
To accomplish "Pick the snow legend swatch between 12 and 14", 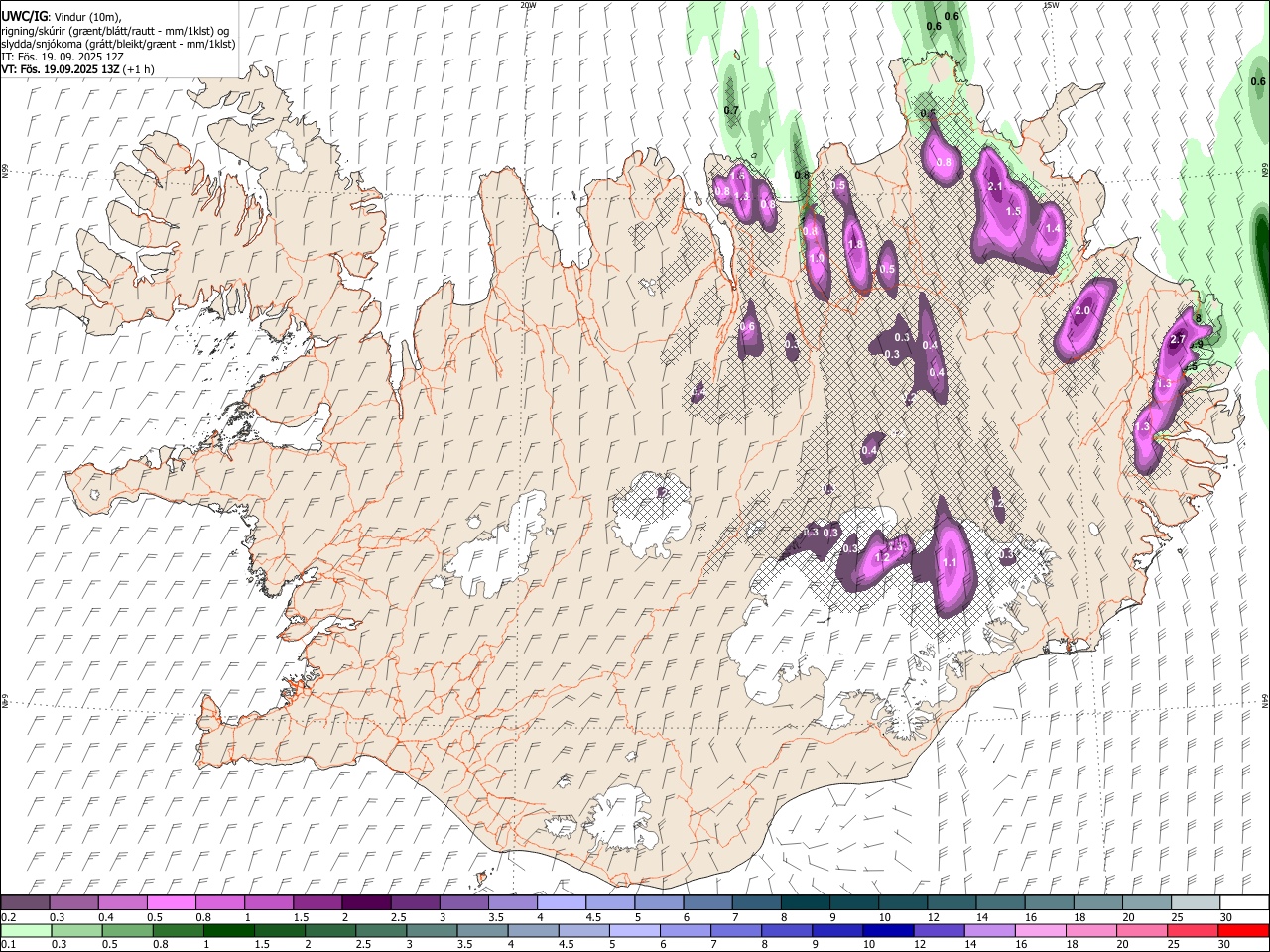I will pyautogui.click(x=951, y=902).
